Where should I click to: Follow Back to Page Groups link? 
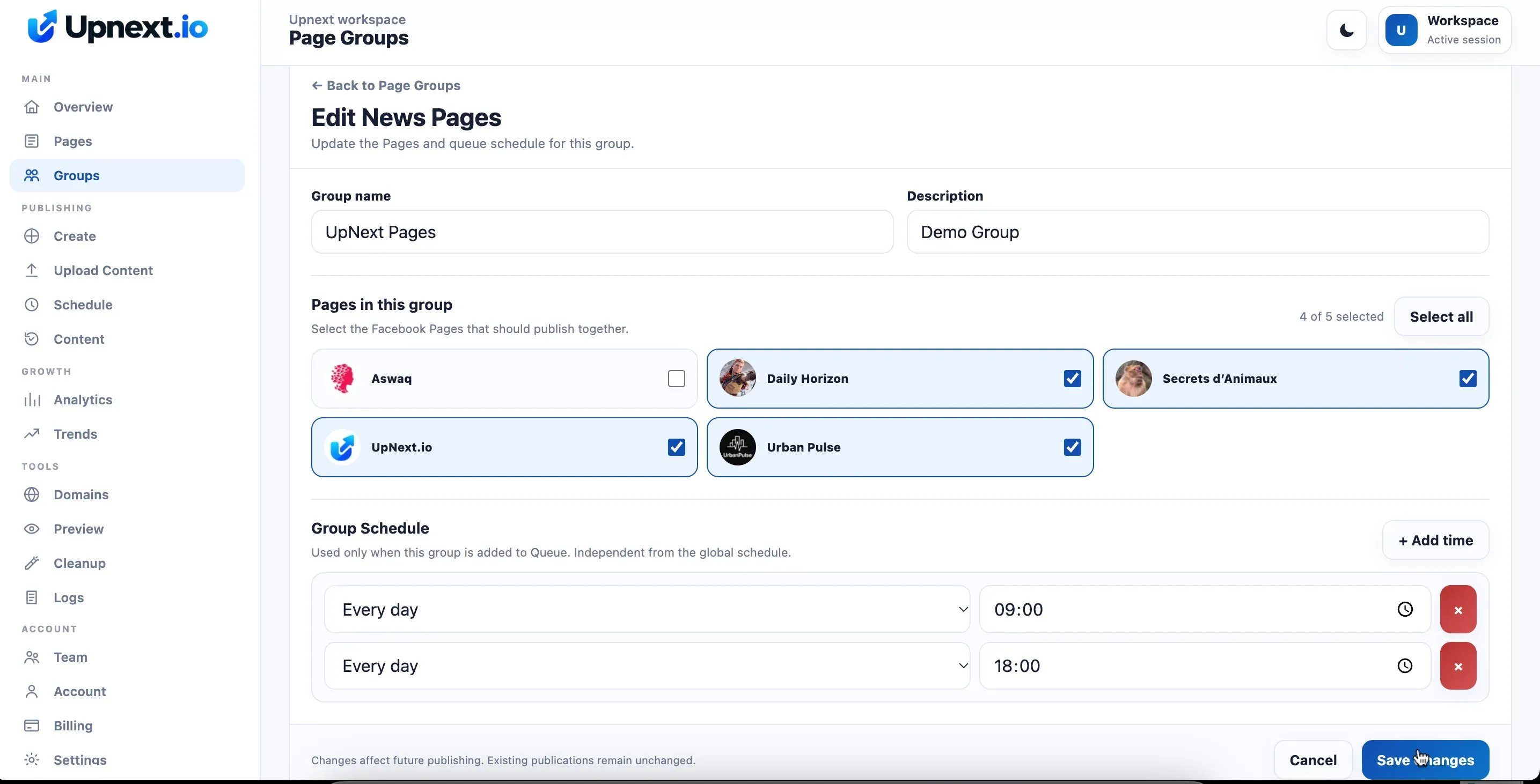coord(386,85)
